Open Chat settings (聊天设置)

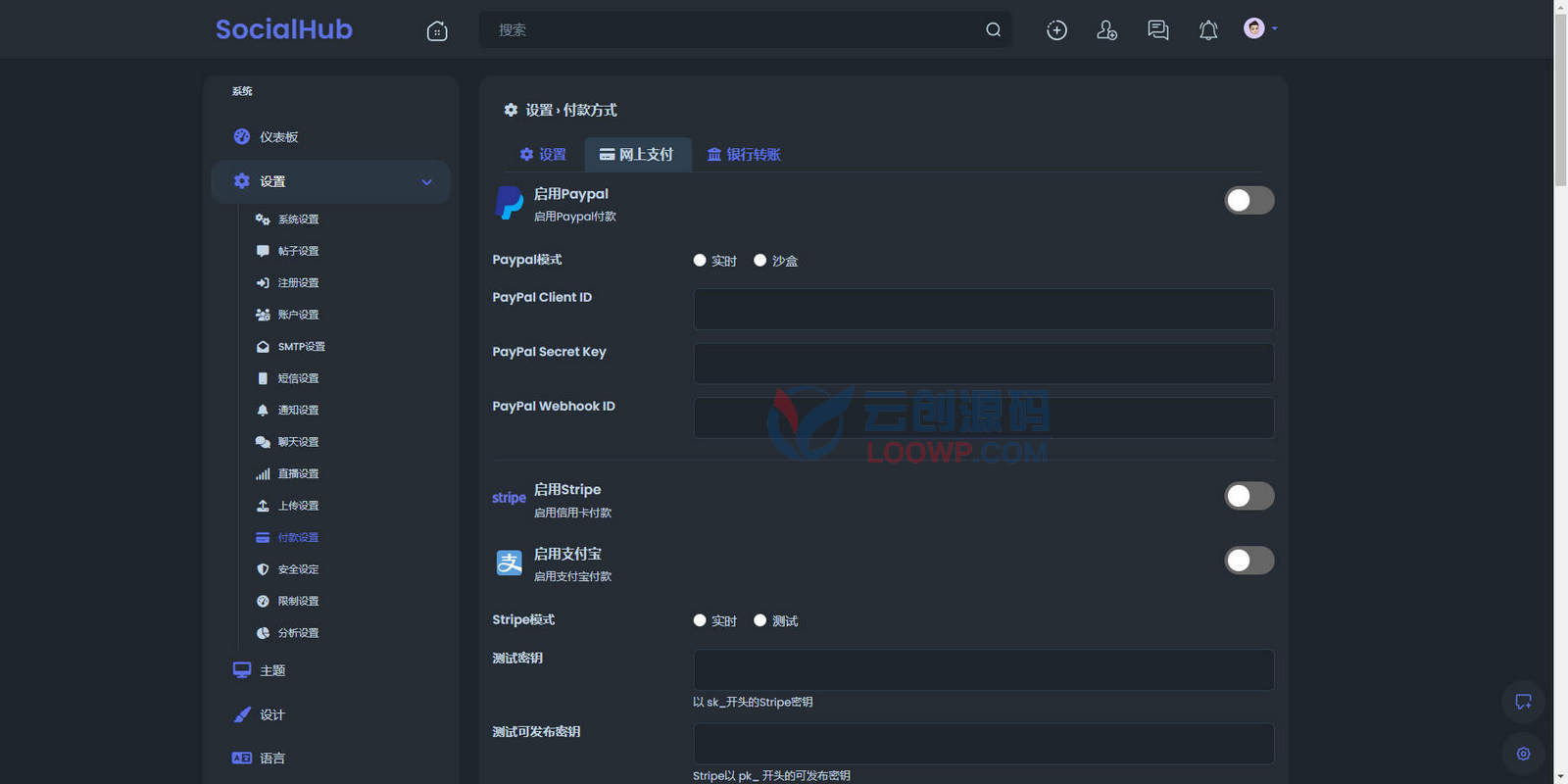pyautogui.click(x=298, y=442)
